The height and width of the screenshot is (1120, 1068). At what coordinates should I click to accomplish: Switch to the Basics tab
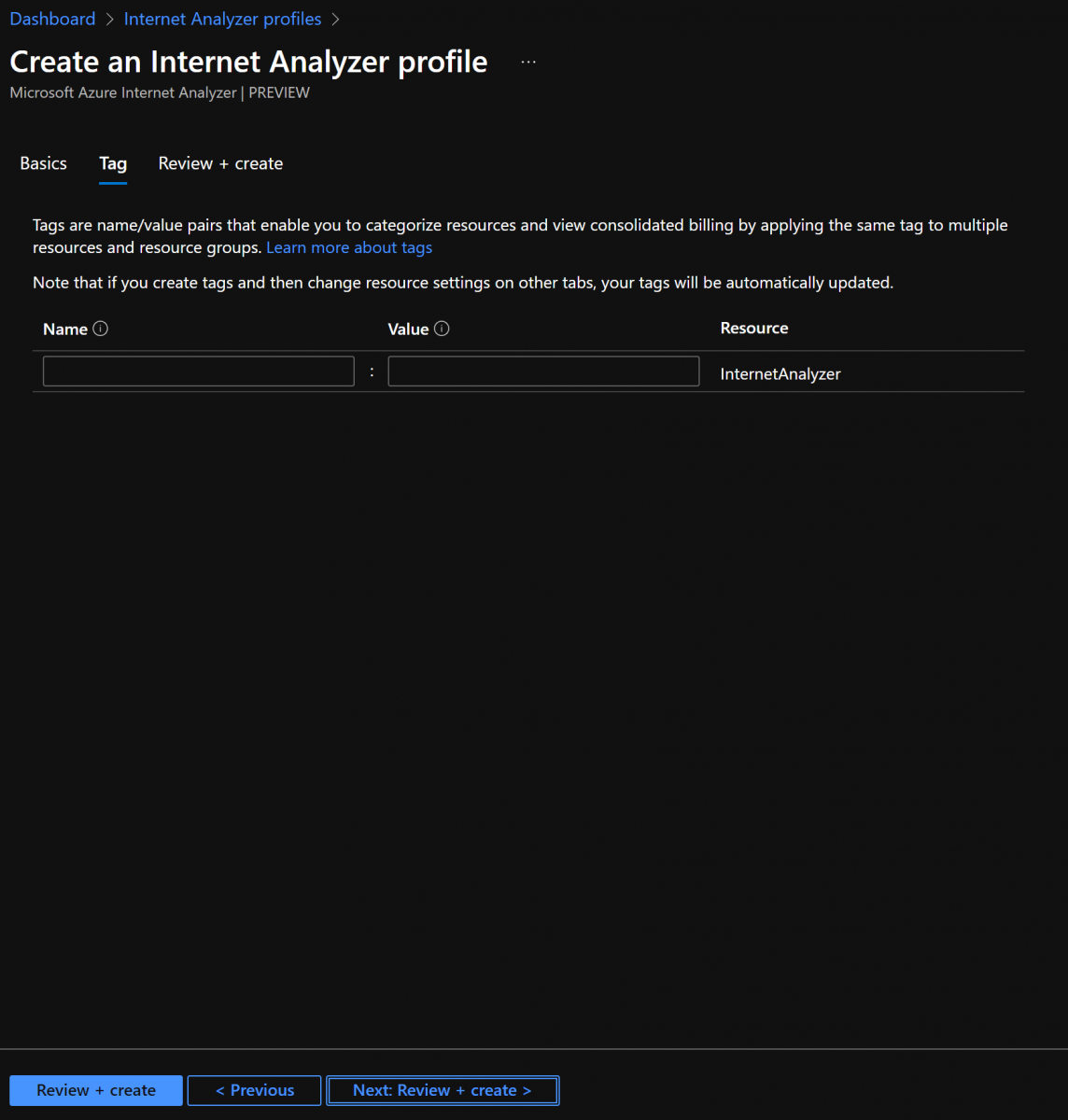[x=44, y=163]
